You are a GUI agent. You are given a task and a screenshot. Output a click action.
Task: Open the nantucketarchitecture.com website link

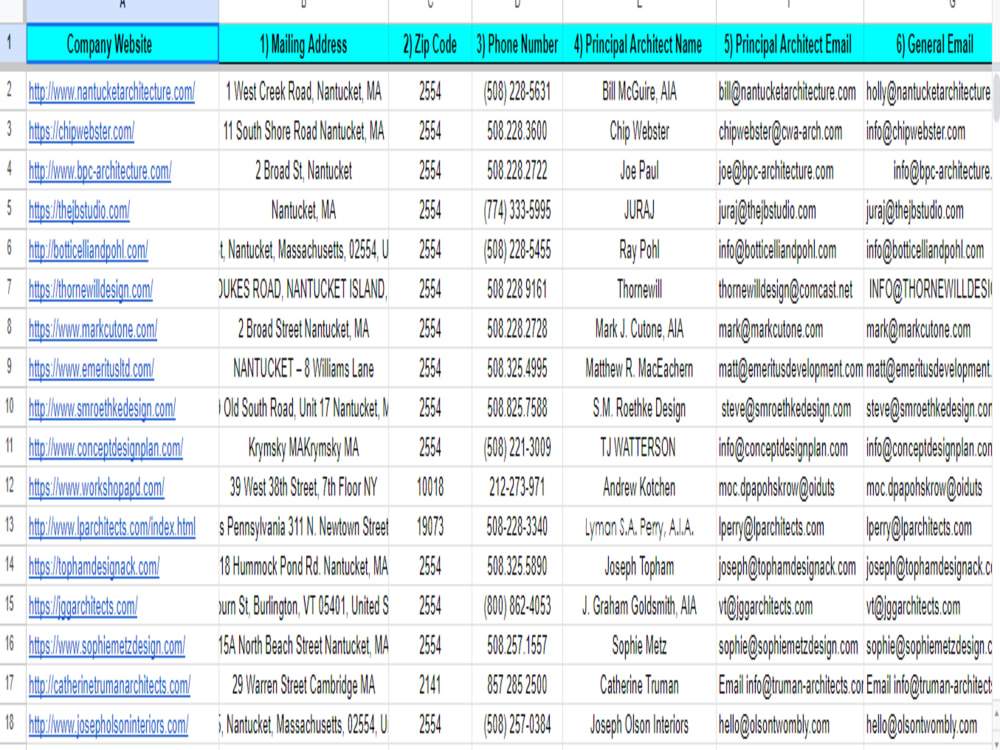(112, 92)
